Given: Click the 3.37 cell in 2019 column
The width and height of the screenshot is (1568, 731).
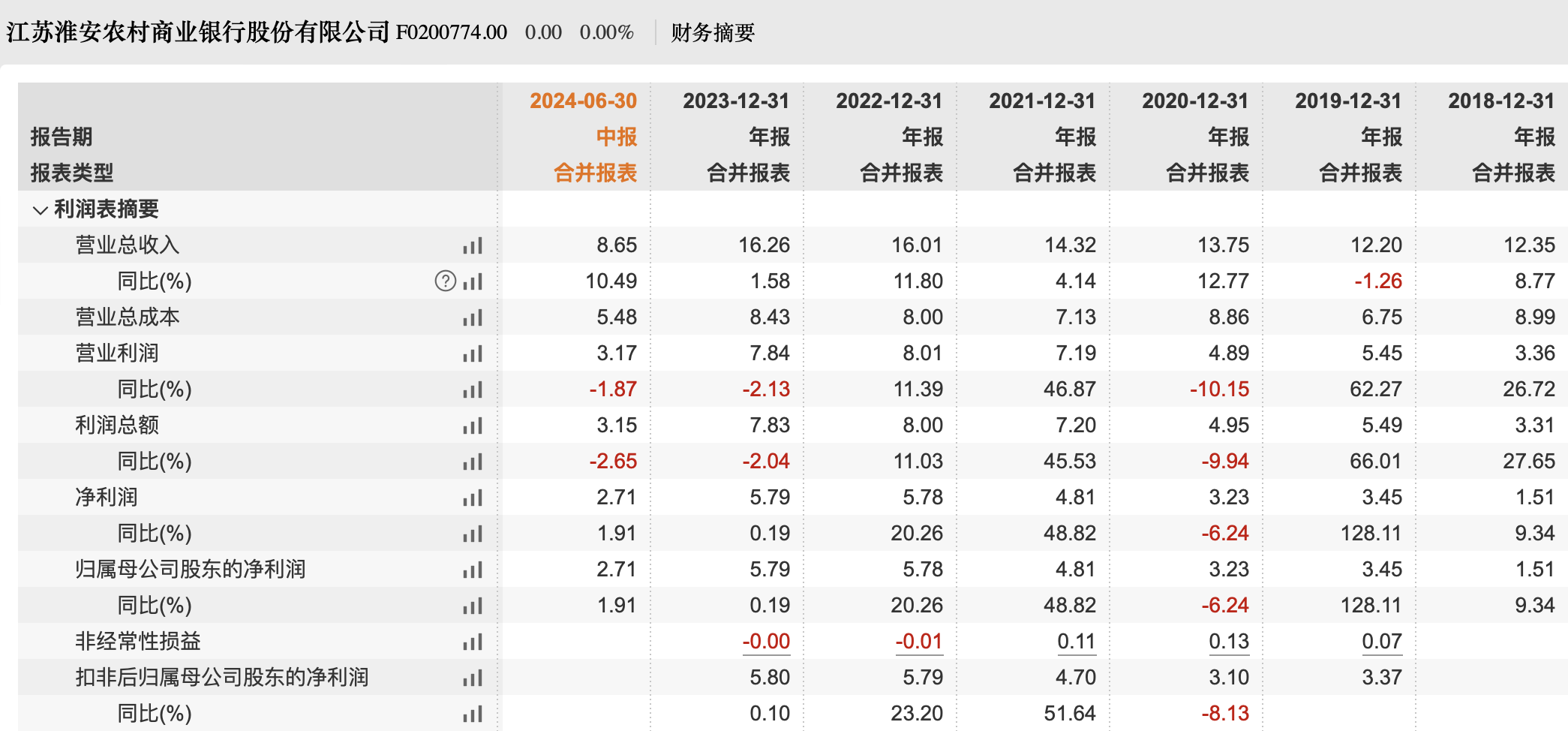Looking at the screenshot, I should (1382, 678).
